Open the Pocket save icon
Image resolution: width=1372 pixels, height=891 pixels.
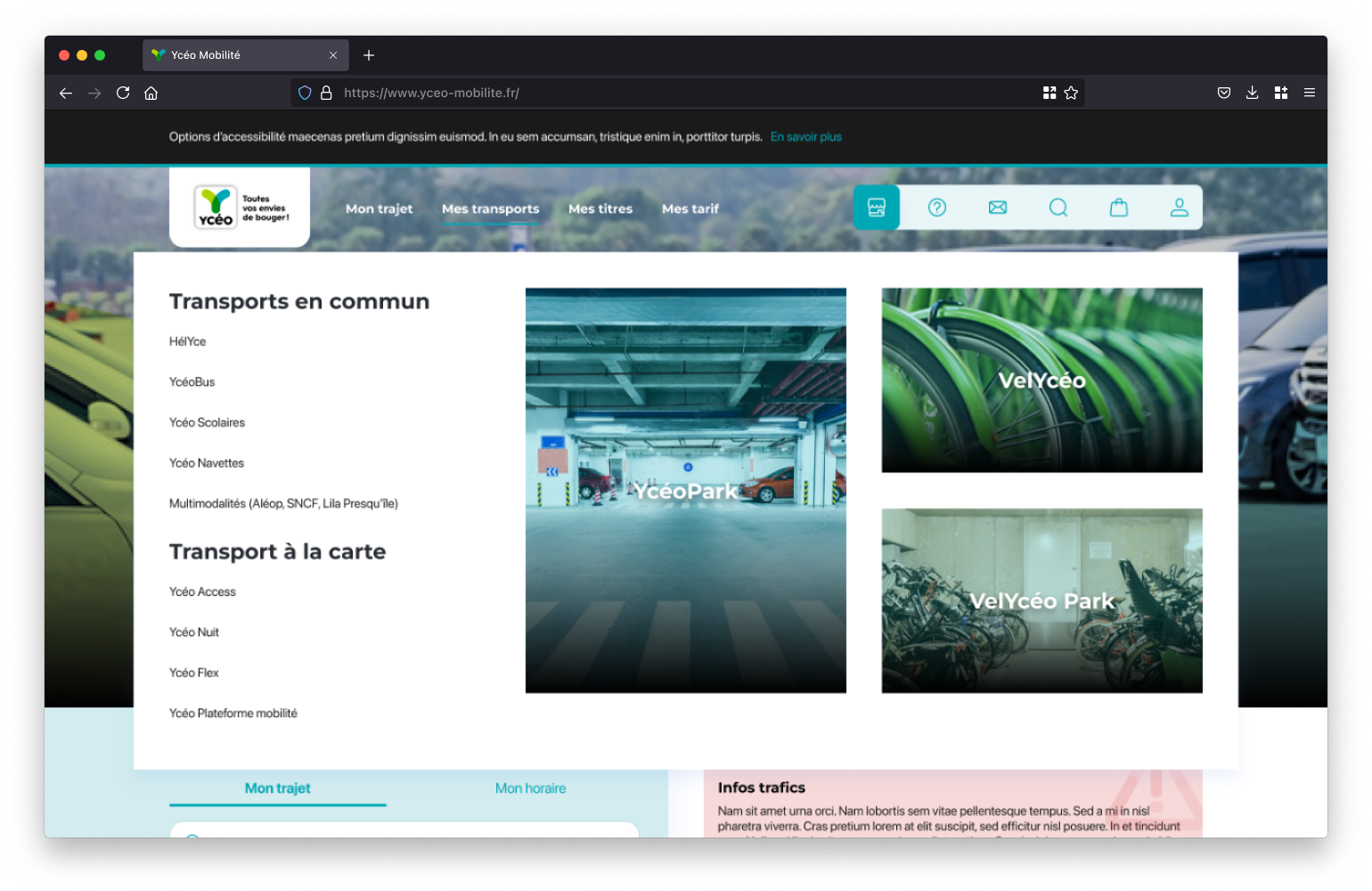click(x=1224, y=93)
